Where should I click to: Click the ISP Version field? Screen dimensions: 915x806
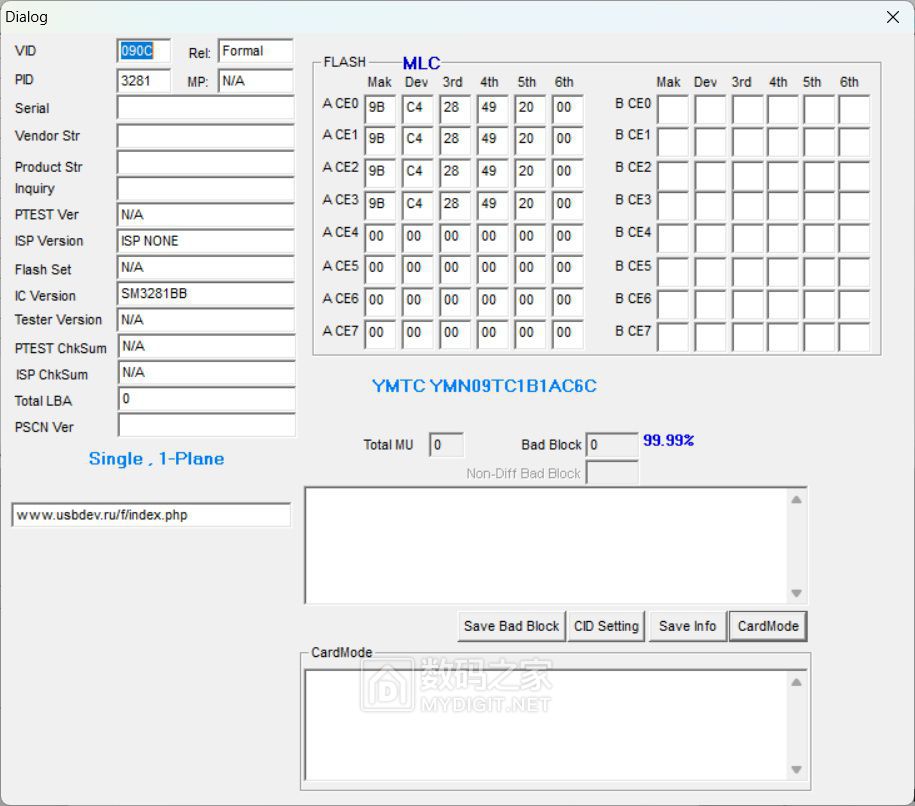click(205, 241)
